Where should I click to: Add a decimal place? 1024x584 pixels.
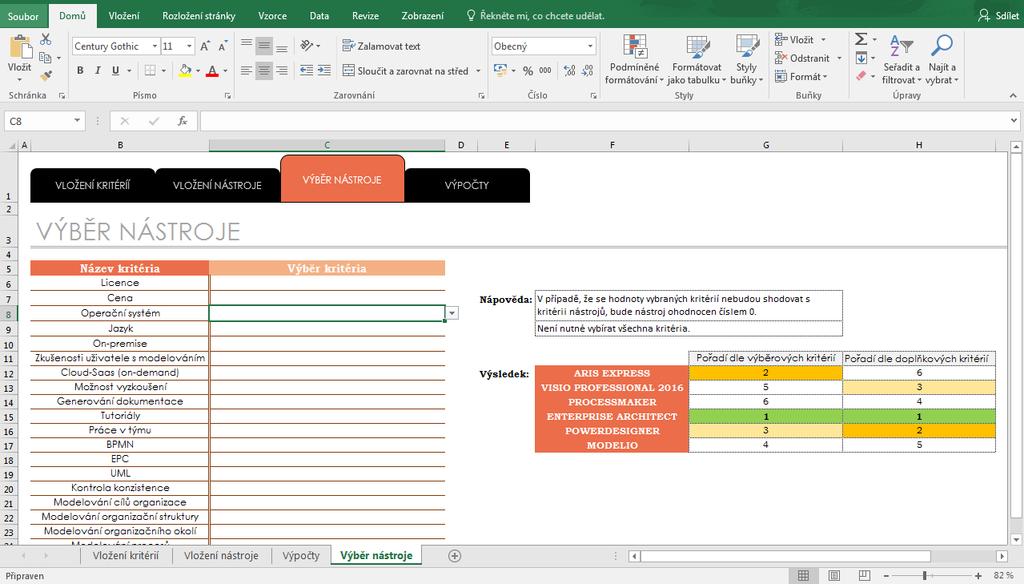(569, 71)
